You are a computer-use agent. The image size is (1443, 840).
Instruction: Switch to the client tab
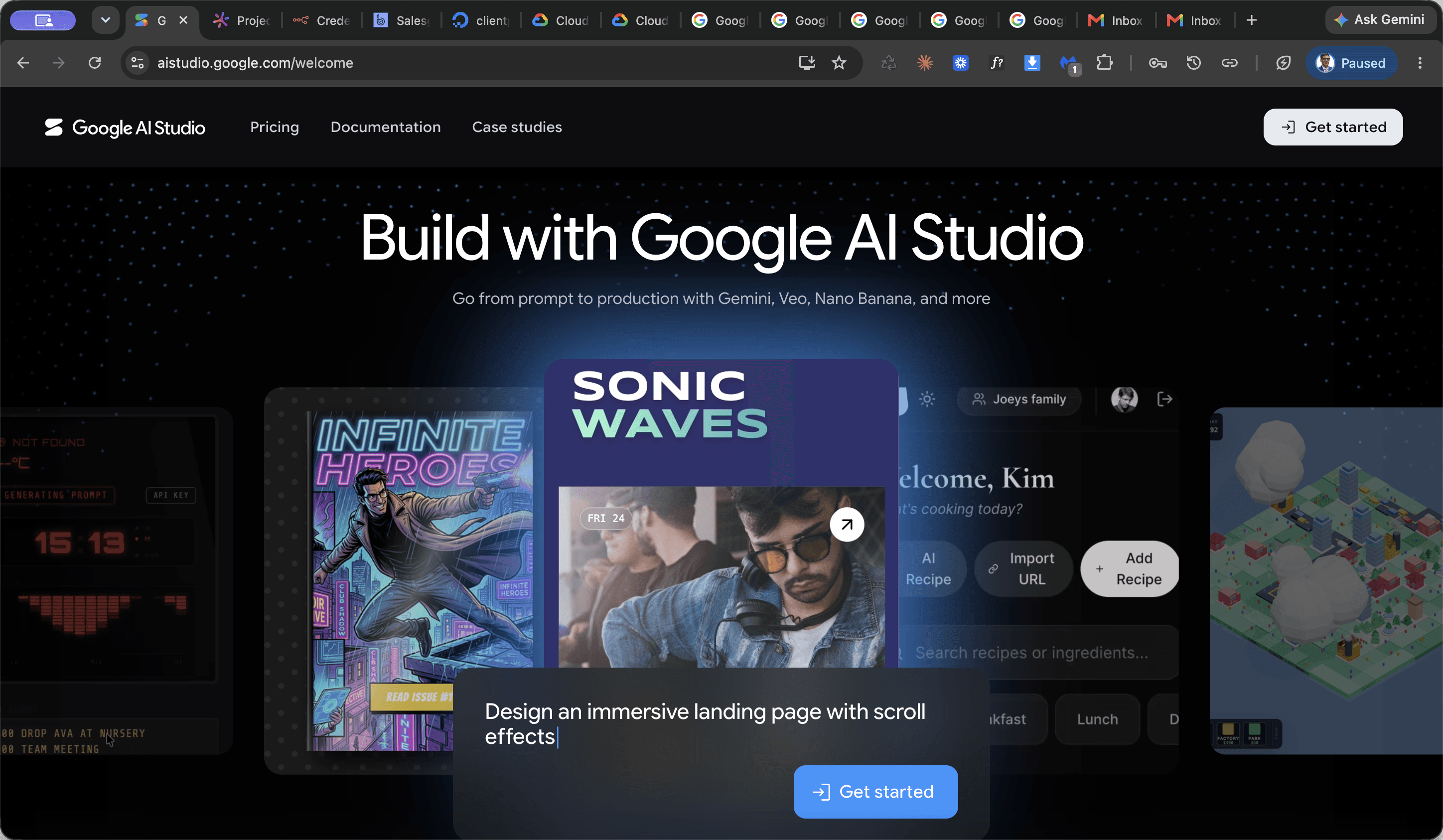481,20
